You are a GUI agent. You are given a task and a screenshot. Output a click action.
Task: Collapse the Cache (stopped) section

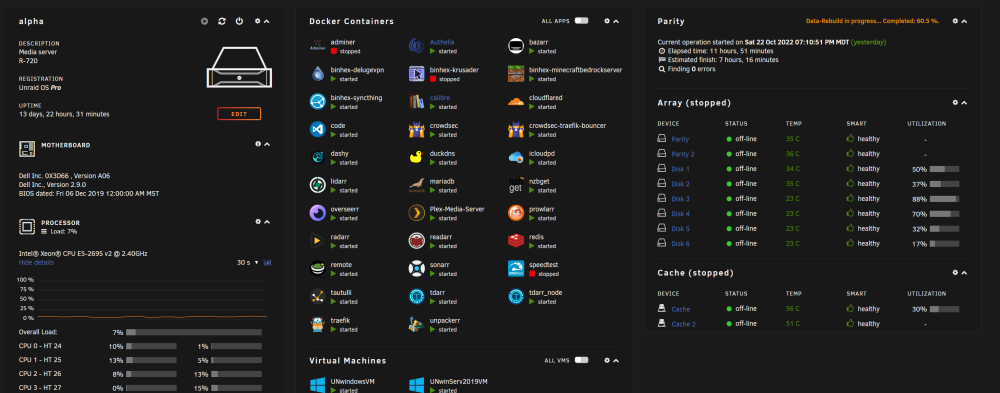point(964,272)
